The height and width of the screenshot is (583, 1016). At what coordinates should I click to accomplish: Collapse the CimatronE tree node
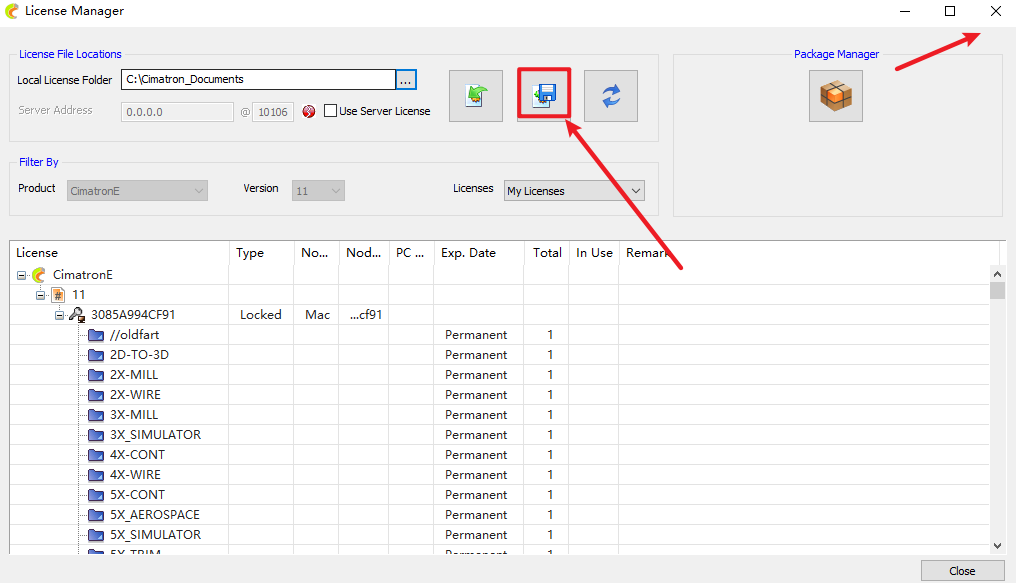[x=22, y=275]
